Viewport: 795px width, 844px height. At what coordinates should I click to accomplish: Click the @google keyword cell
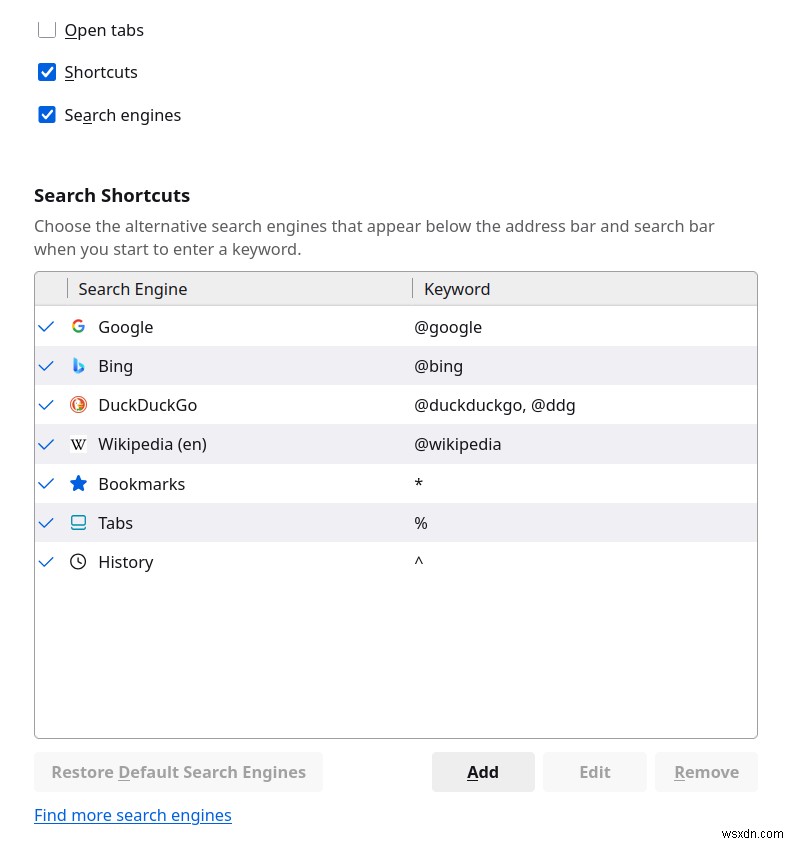pos(448,327)
